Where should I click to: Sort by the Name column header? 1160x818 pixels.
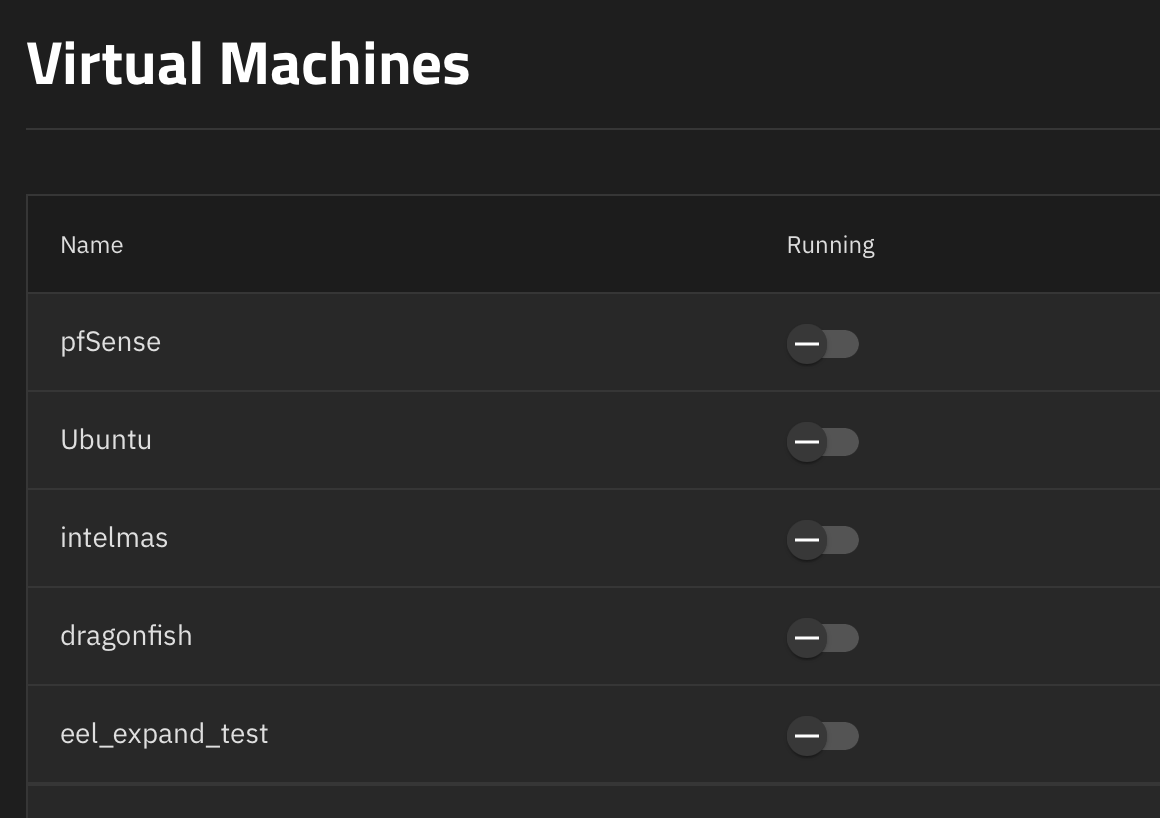(92, 245)
